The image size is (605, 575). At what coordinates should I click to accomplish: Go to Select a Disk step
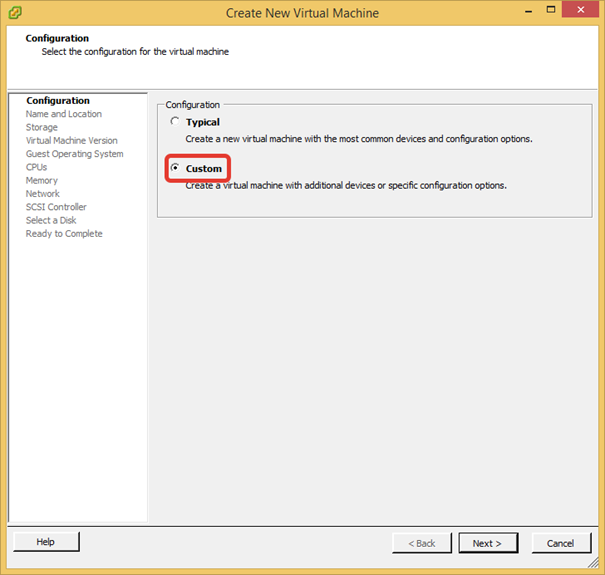click(51, 220)
